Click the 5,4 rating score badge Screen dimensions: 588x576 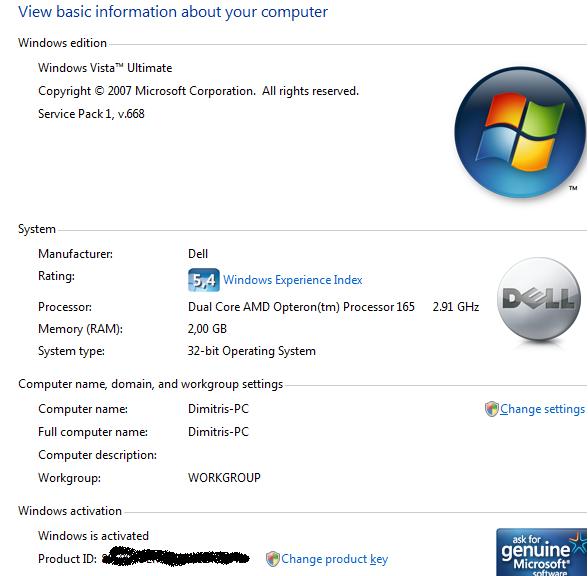(204, 280)
